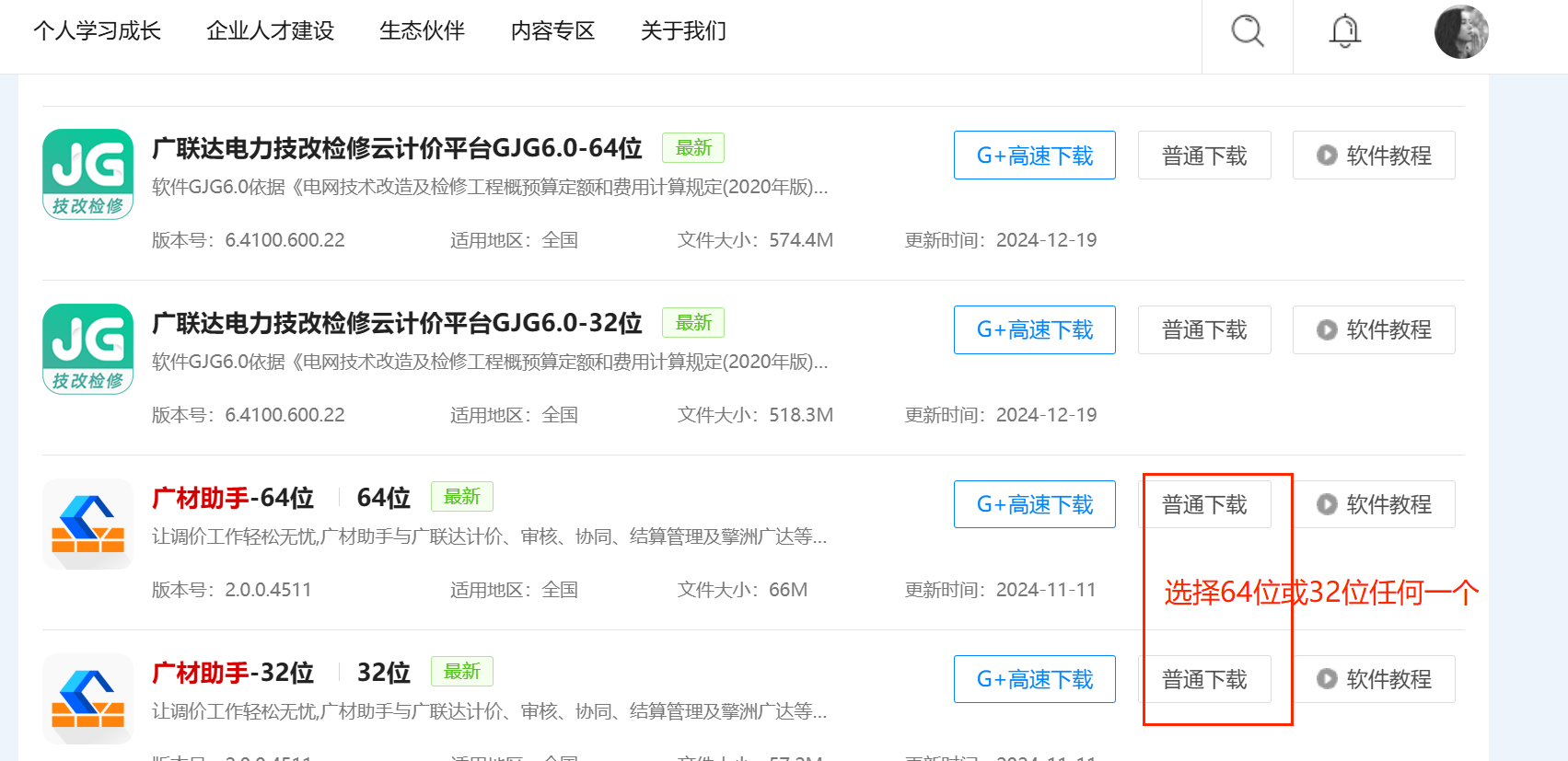The height and width of the screenshot is (761, 1568).
Task: Click the JG icon for GJG6.0-64位
Action: (x=88, y=174)
